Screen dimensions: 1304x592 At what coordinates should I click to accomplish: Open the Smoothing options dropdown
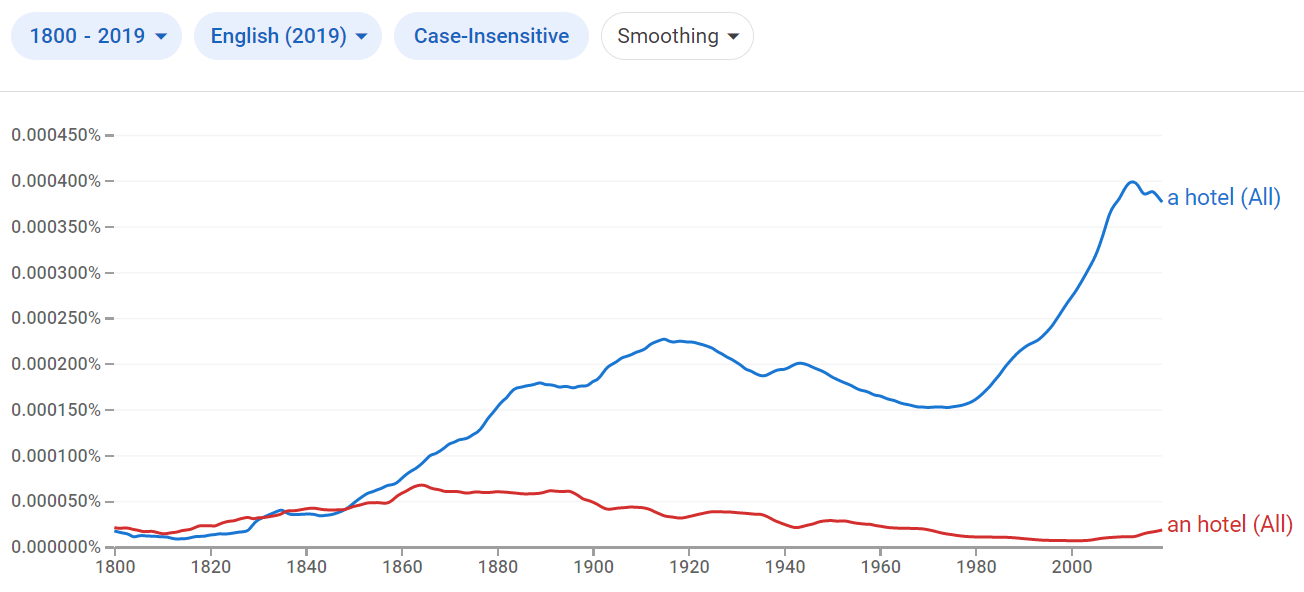click(677, 35)
